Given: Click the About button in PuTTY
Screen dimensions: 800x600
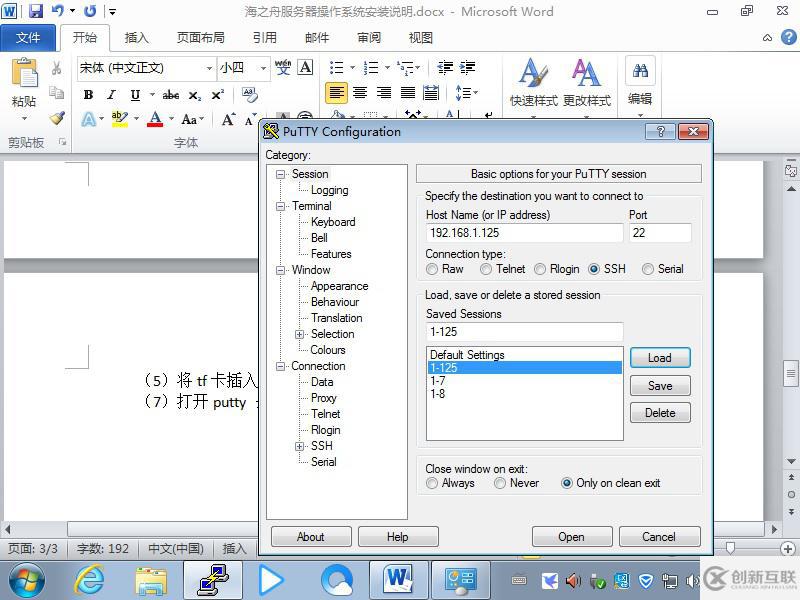Looking at the screenshot, I should 311,537.
